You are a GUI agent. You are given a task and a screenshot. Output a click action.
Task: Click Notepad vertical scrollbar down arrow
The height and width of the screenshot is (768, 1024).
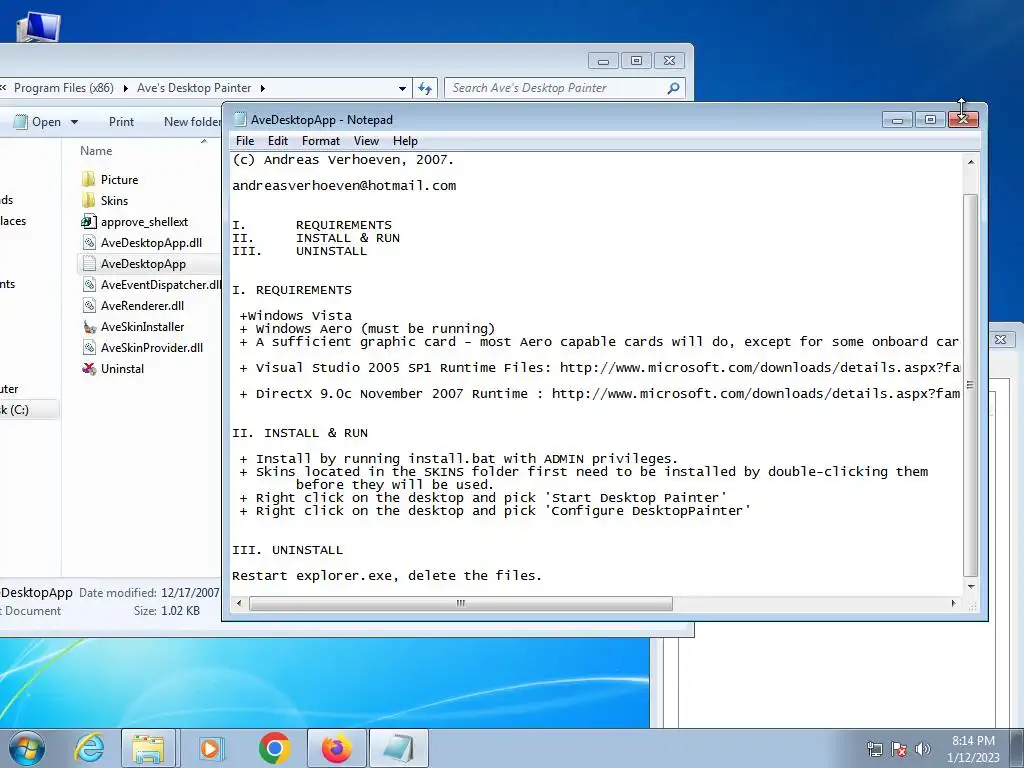click(x=970, y=587)
